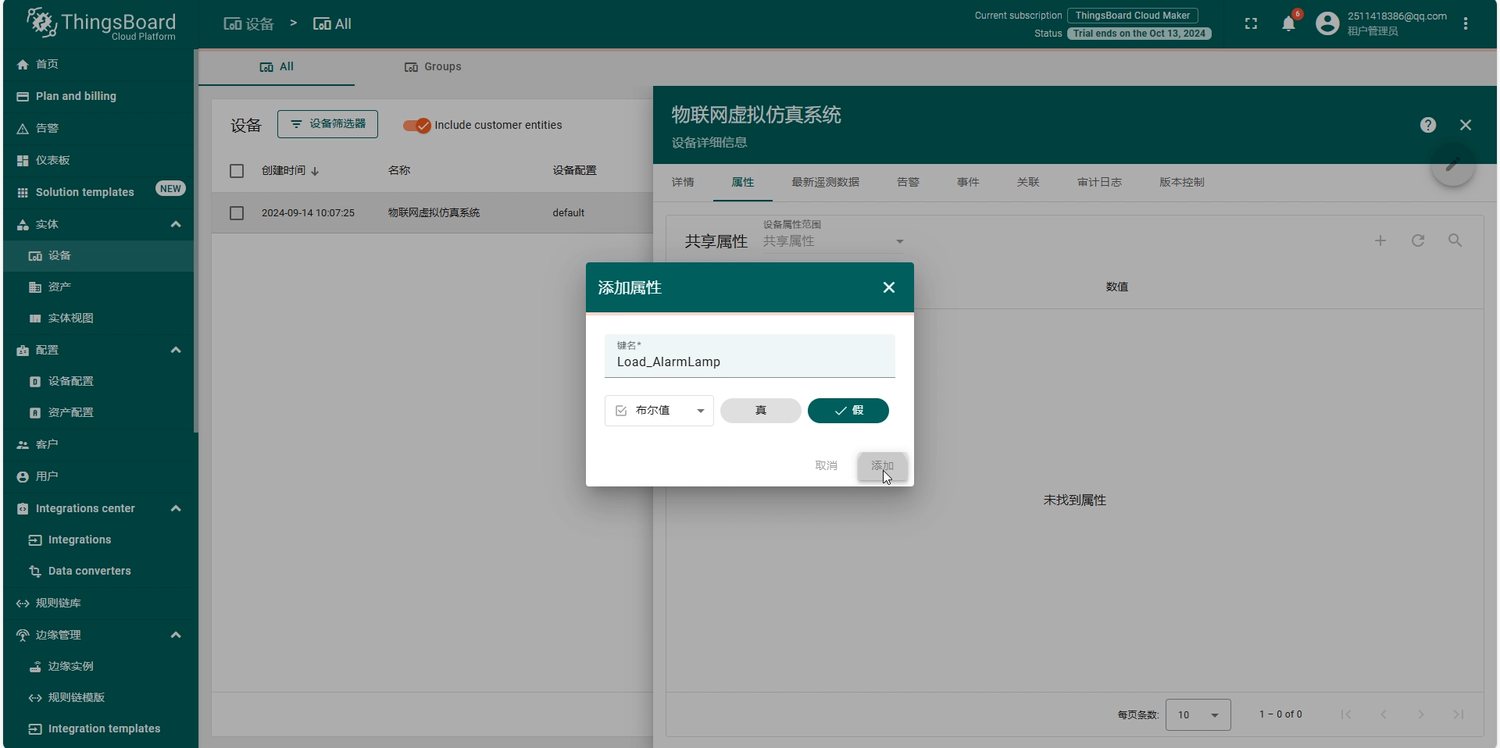Toggle Include customer entities switch
The height and width of the screenshot is (748, 1500).
pos(416,125)
